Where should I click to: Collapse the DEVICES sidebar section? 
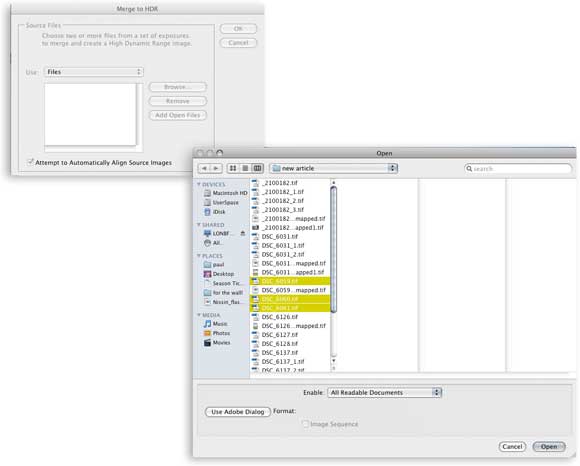(x=199, y=184)
